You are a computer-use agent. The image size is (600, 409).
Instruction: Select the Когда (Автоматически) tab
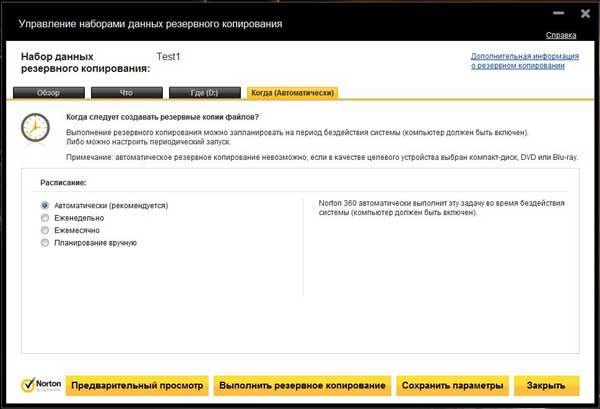tap(292, 93)
